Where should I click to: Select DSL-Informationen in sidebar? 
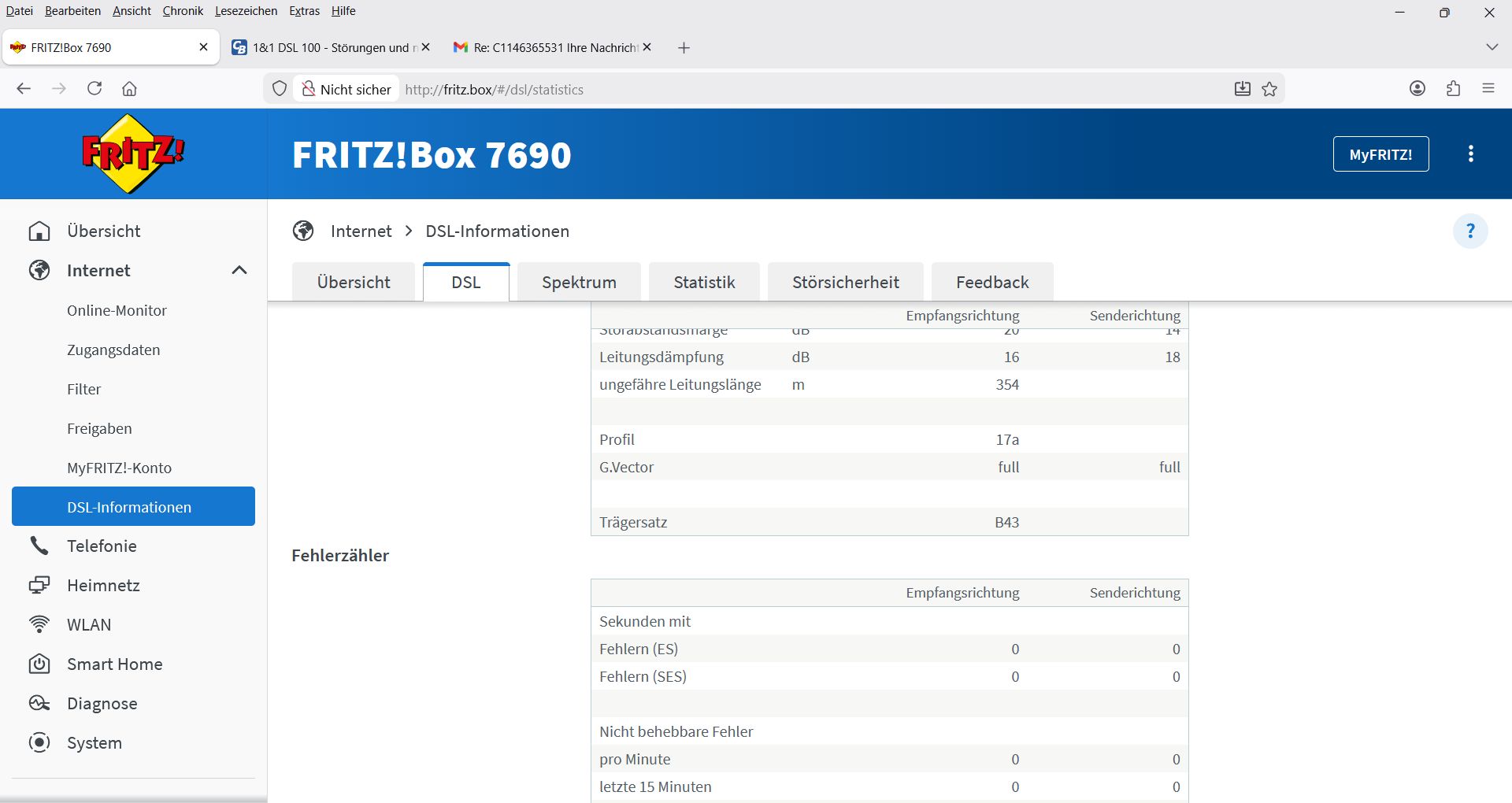point(133,506)
